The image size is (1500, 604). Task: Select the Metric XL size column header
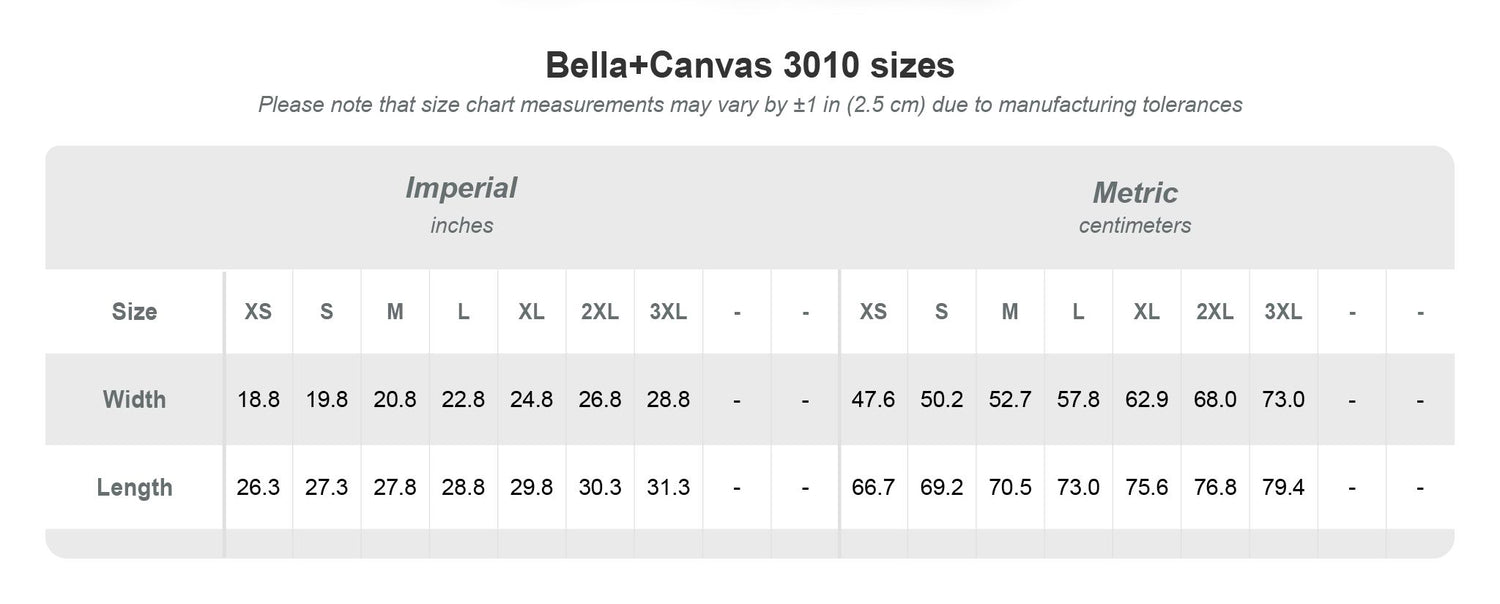click(1146, 311)
